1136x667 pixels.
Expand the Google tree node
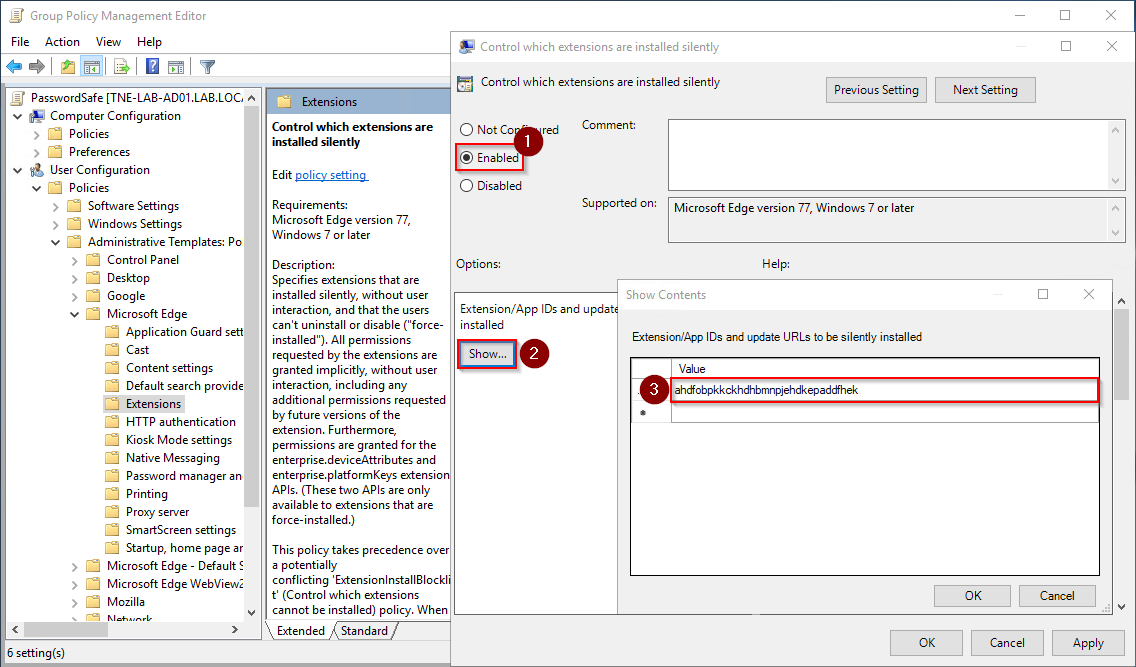click(75, 296)
